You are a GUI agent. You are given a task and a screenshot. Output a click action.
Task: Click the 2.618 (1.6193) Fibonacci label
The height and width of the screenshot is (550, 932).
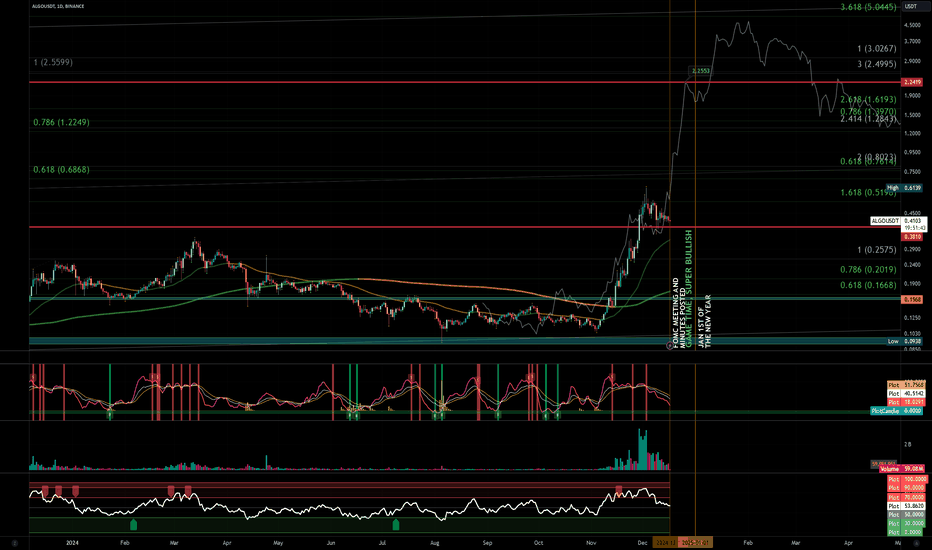coord(868,99)
